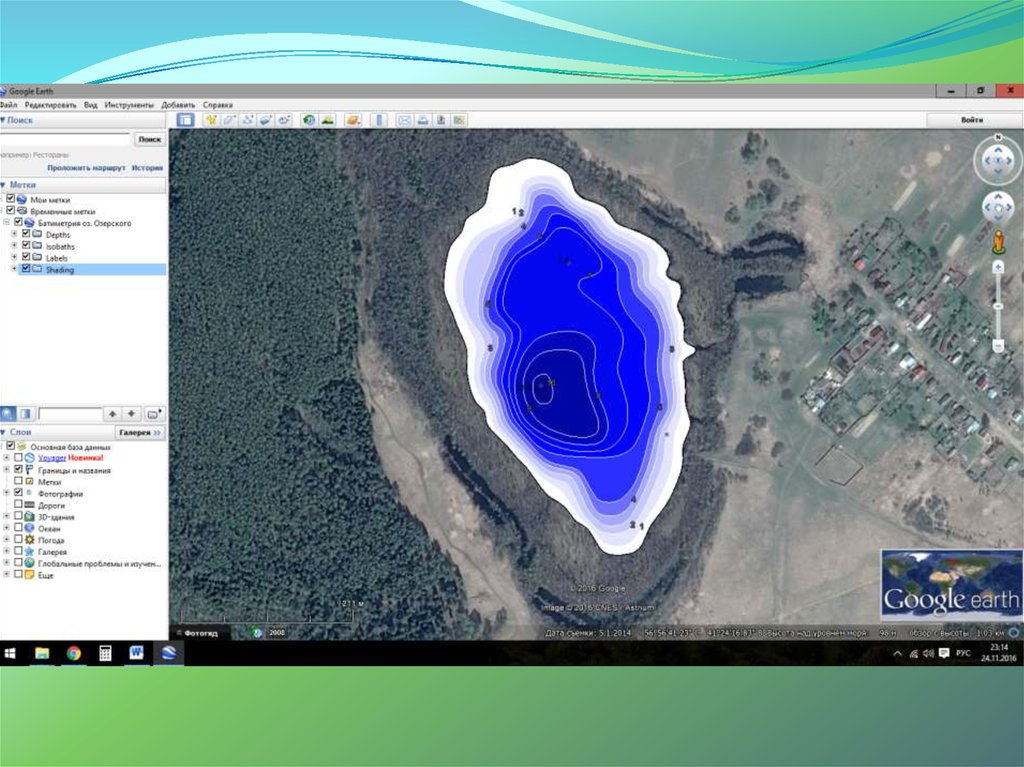Viewport: 1024px width, 767px height.
Task: Select the Add Polygon tool
Action: tap(229, 120)
